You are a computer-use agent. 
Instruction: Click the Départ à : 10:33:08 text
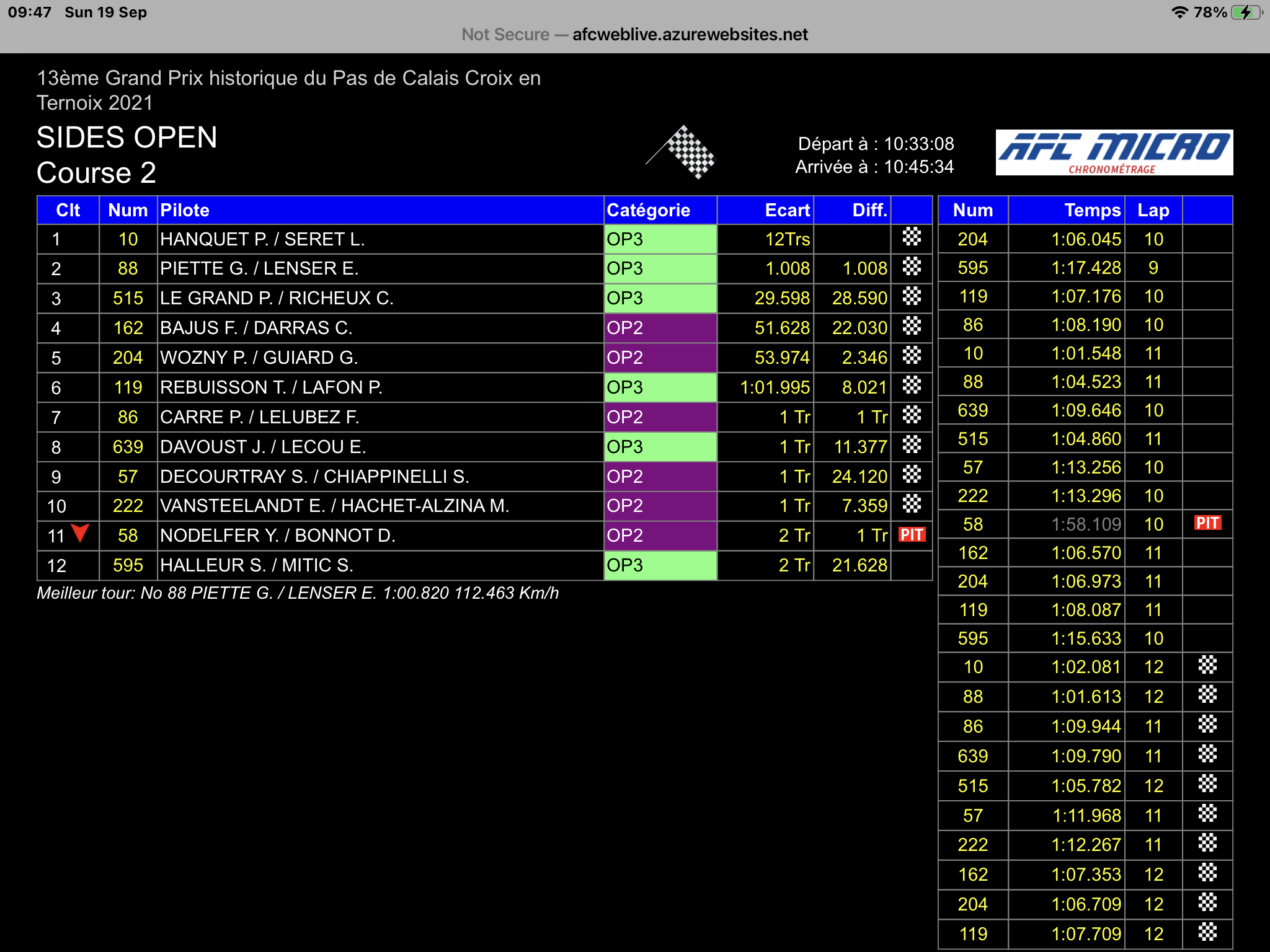coord(876,144)
